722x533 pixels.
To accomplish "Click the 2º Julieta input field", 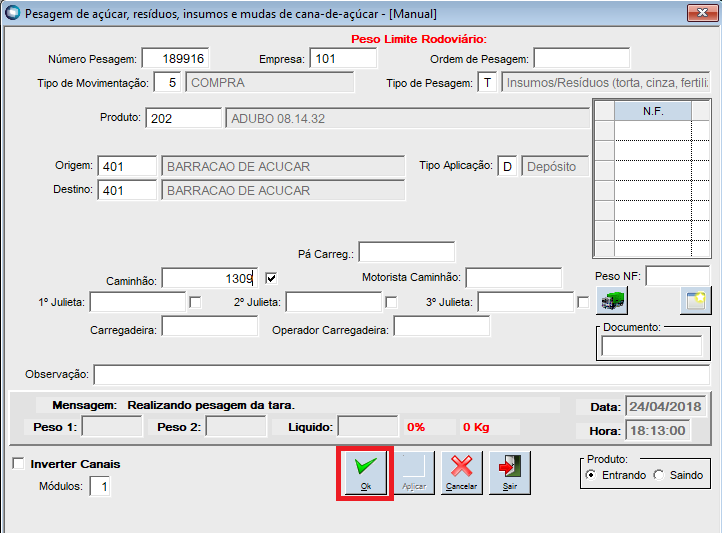I will point(333,302).
